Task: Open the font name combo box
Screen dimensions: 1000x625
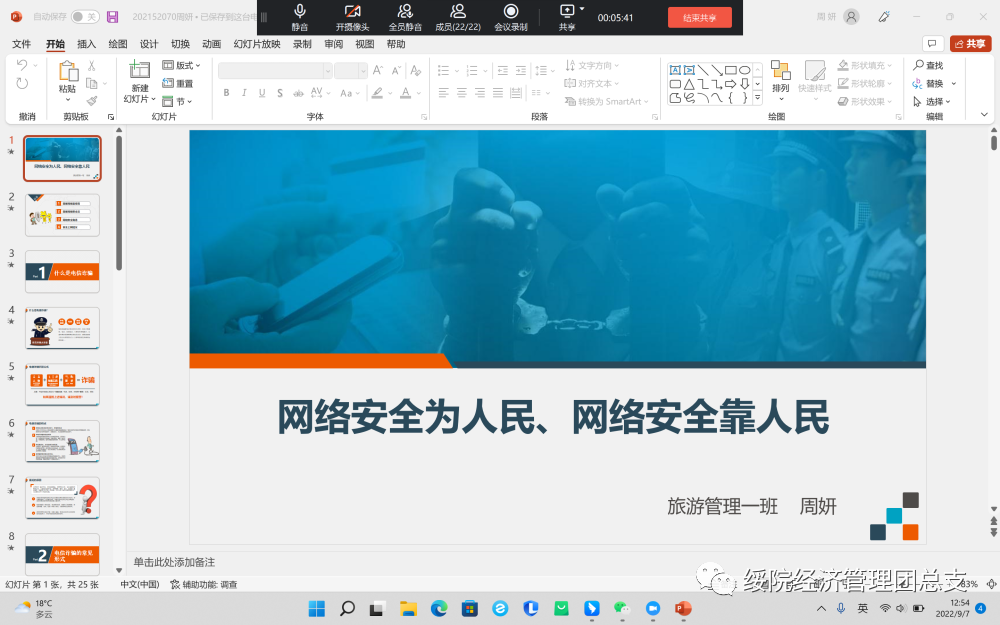Action: coord(275,70)
